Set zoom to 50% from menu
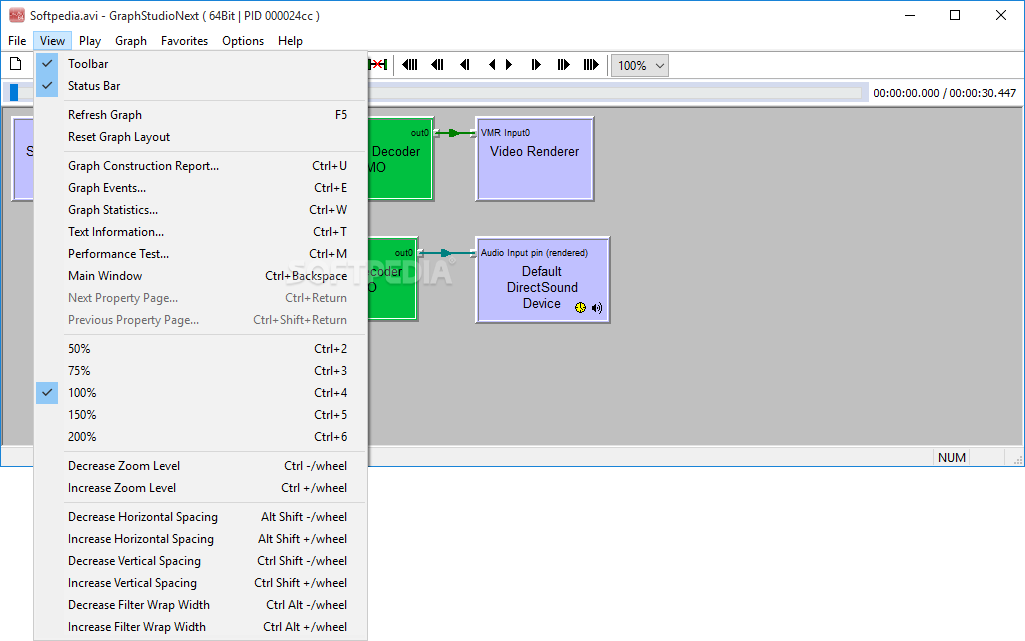 (x=201, y=349)
